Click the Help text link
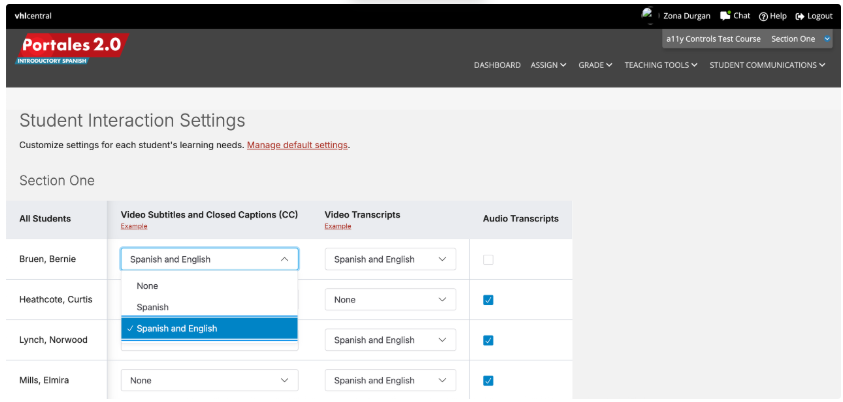Viewport: 843px width, 402px height. coord(778,17)
